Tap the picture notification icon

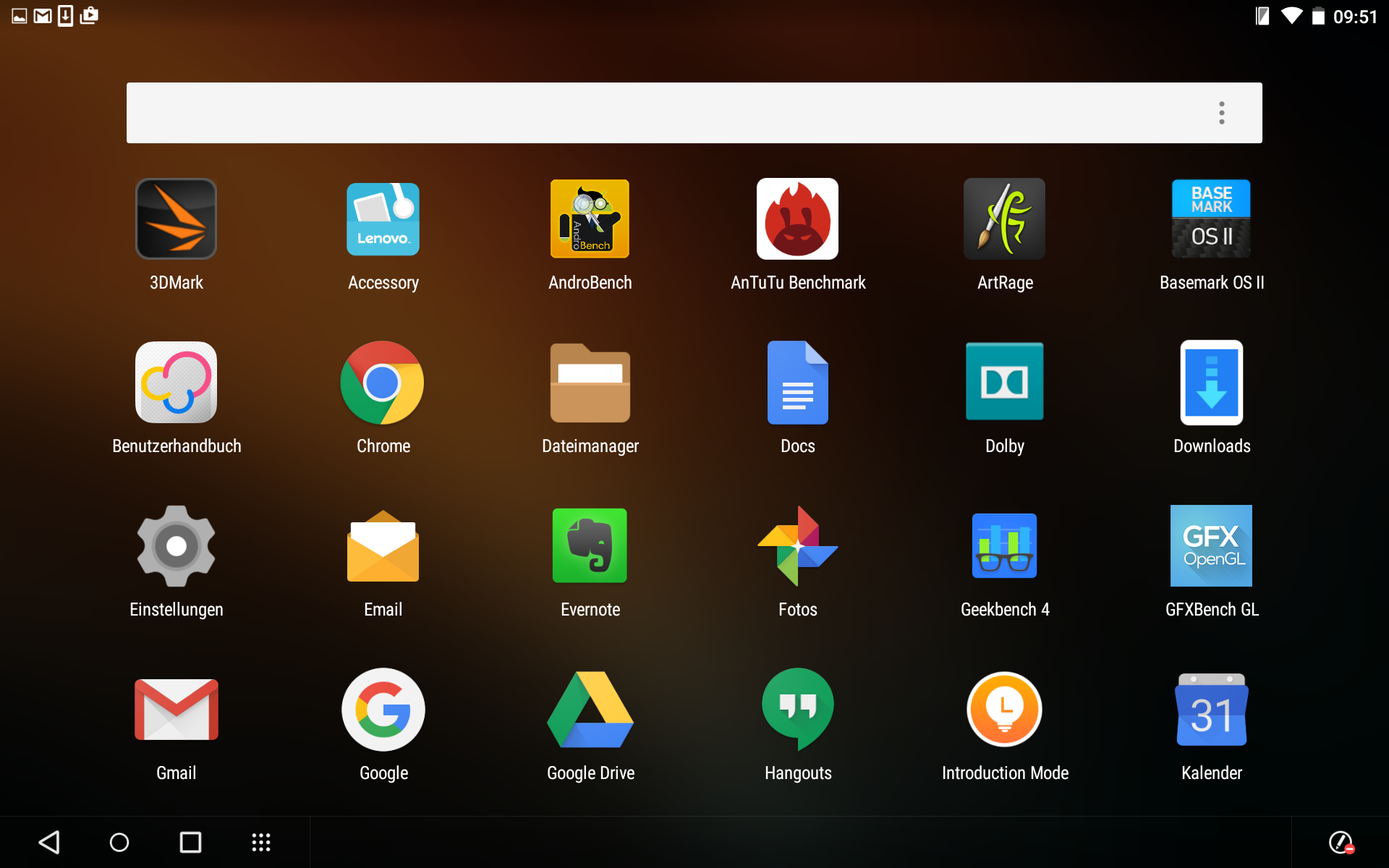pyautogui.click(x=20, y=16)
